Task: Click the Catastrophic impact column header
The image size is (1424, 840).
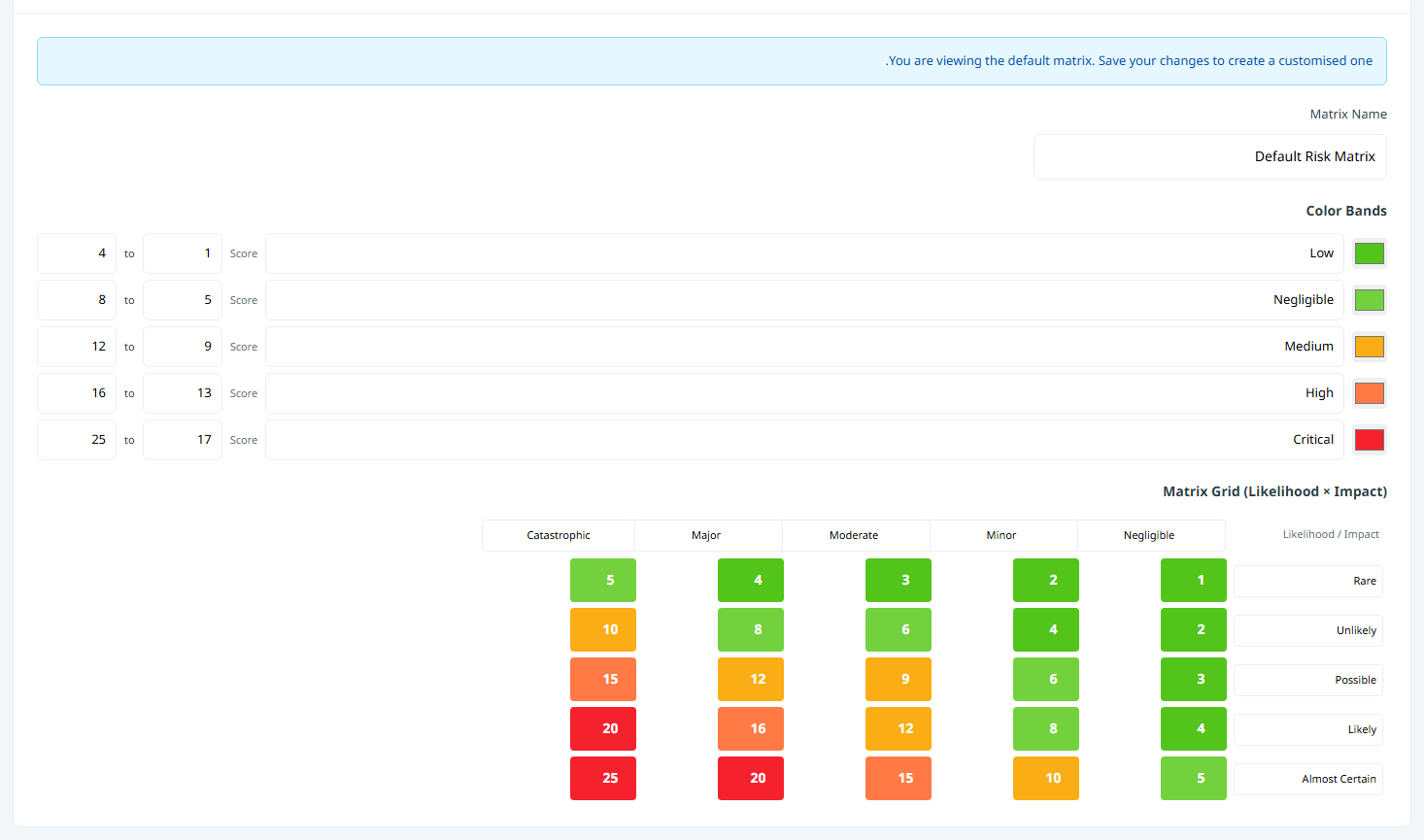Action: (x=559, y=536)
